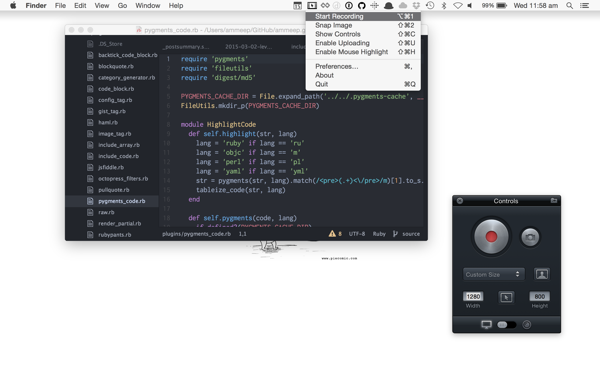
Task: Click the crosshair menu bar icon
Action: 374,5
